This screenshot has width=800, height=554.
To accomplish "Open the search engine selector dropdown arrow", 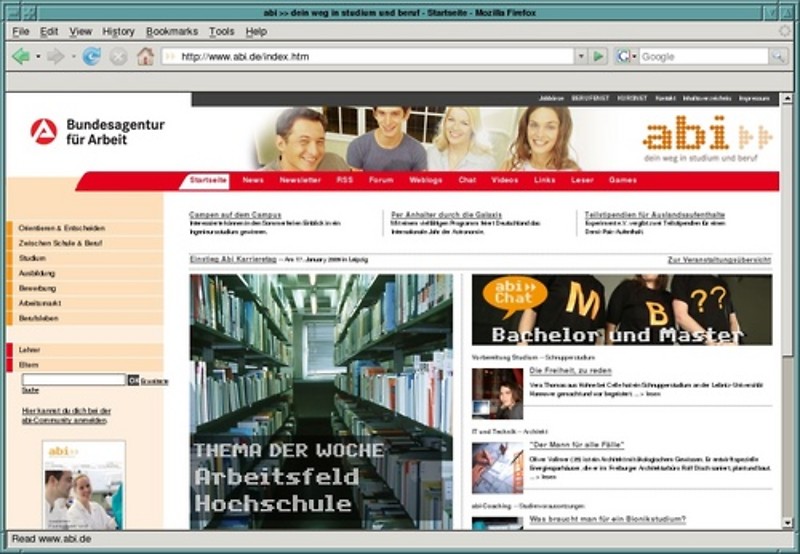I will [x=634, y=57].
